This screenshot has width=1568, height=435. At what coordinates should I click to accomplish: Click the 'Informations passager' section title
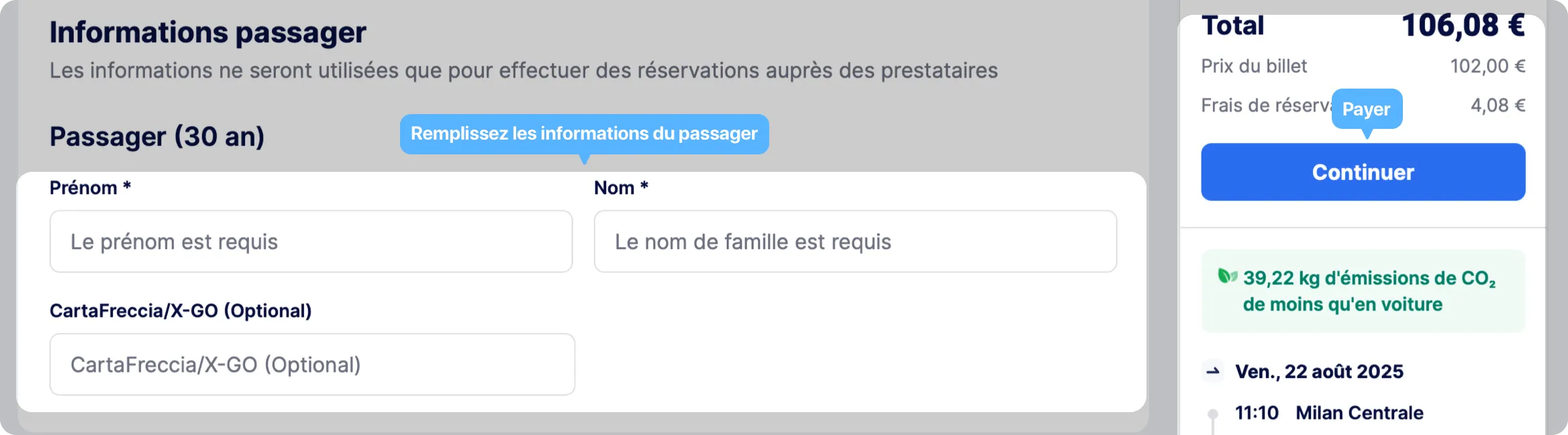[x=208, y=32]
